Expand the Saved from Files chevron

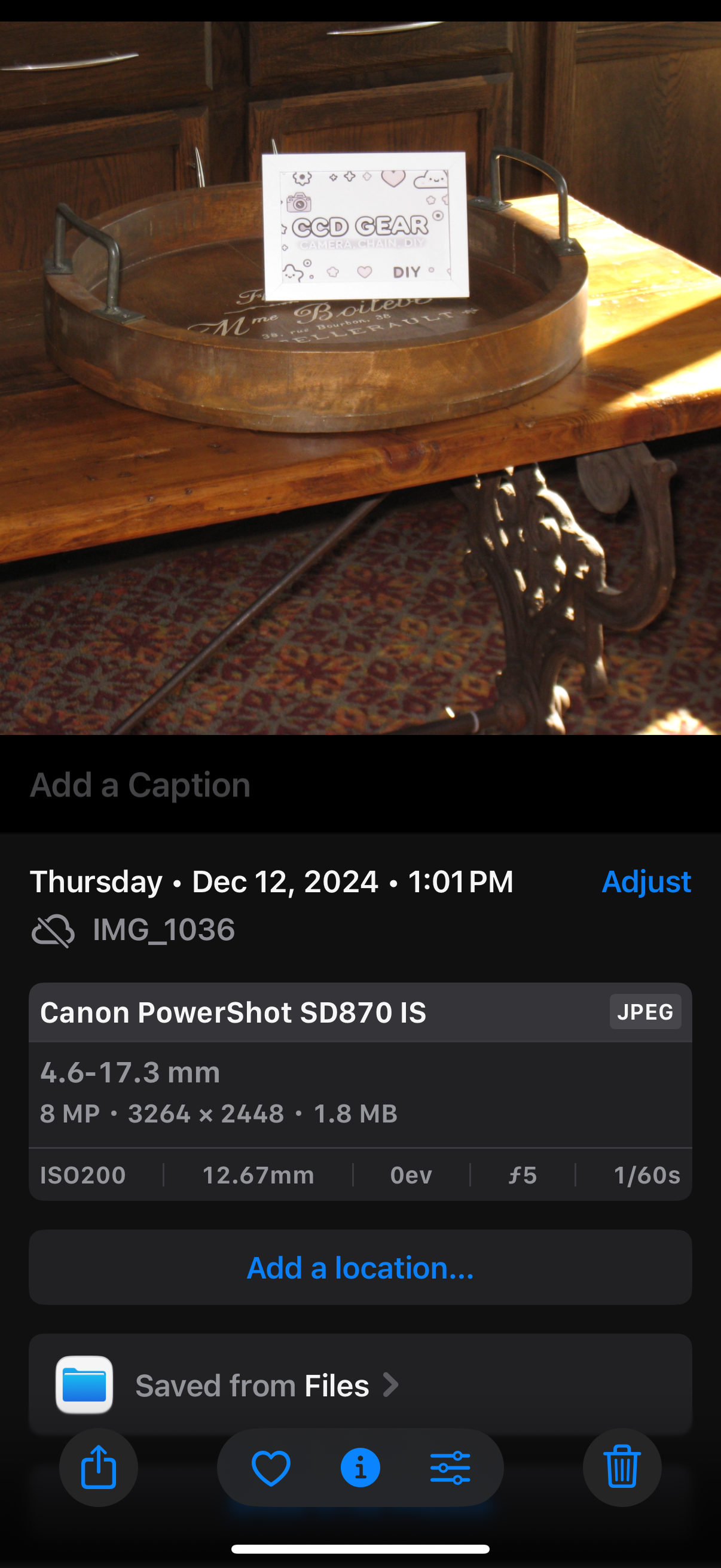pos(390,1385)
